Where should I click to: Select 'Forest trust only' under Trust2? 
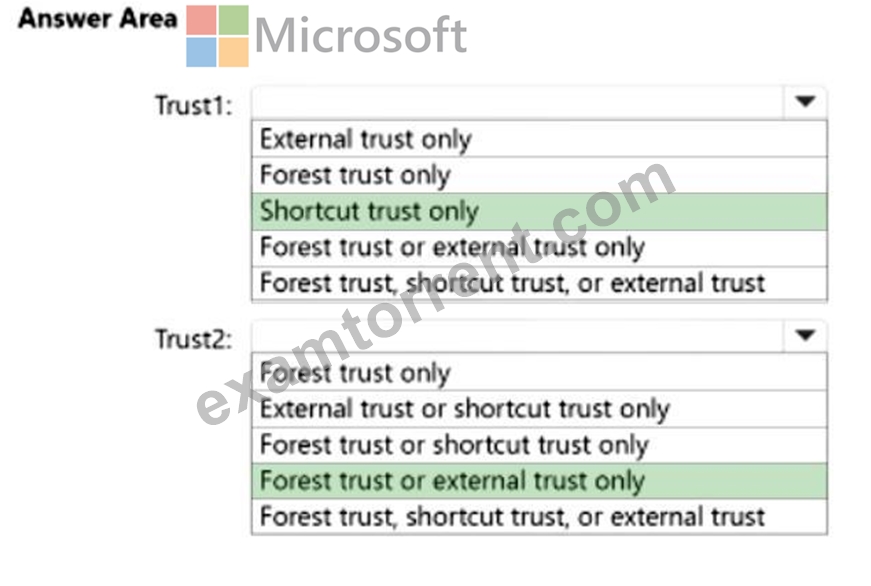click(x=539, y=373)
